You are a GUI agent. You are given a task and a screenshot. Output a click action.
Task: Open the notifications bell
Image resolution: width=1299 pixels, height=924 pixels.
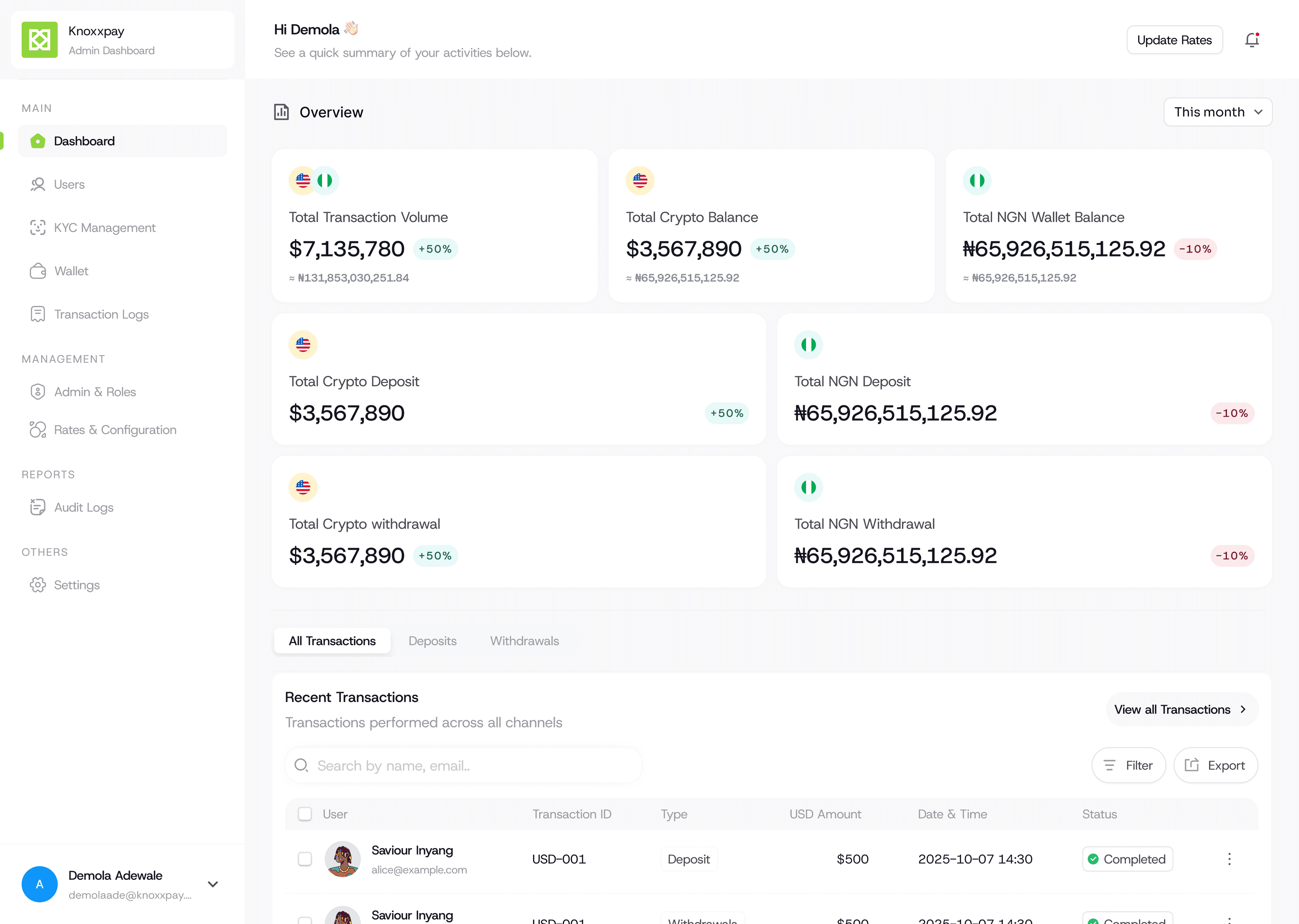coord(1252,40)
